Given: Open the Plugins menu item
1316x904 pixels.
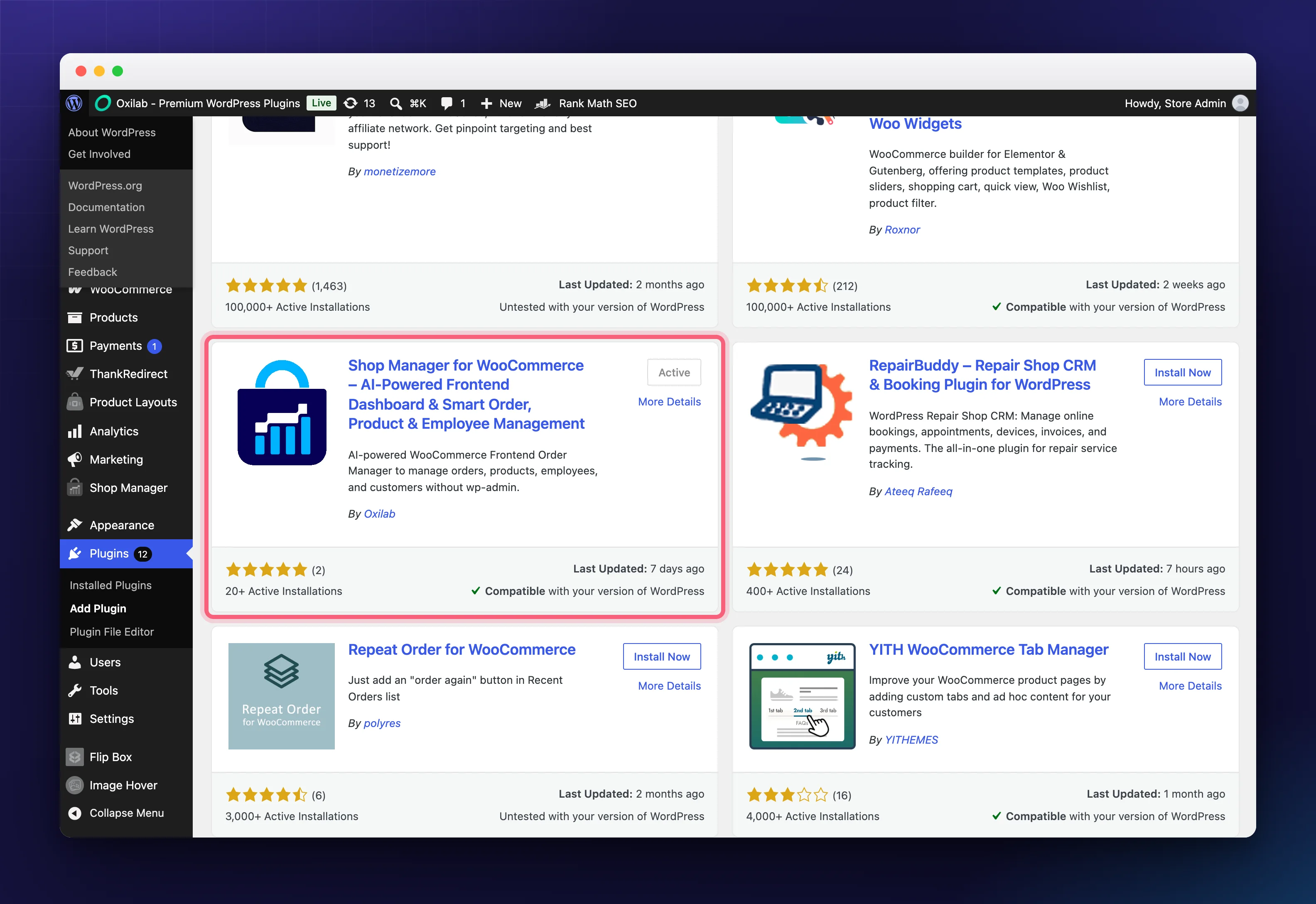Looking at the screenshot, I should 126,553.
